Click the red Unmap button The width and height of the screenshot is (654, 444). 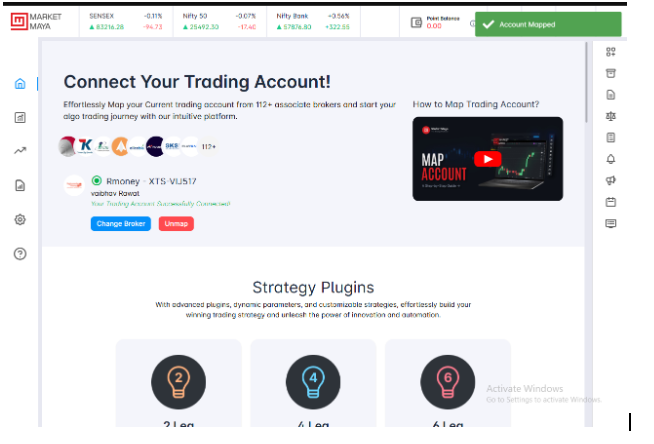pyautogui.click(x=176, y=223)
